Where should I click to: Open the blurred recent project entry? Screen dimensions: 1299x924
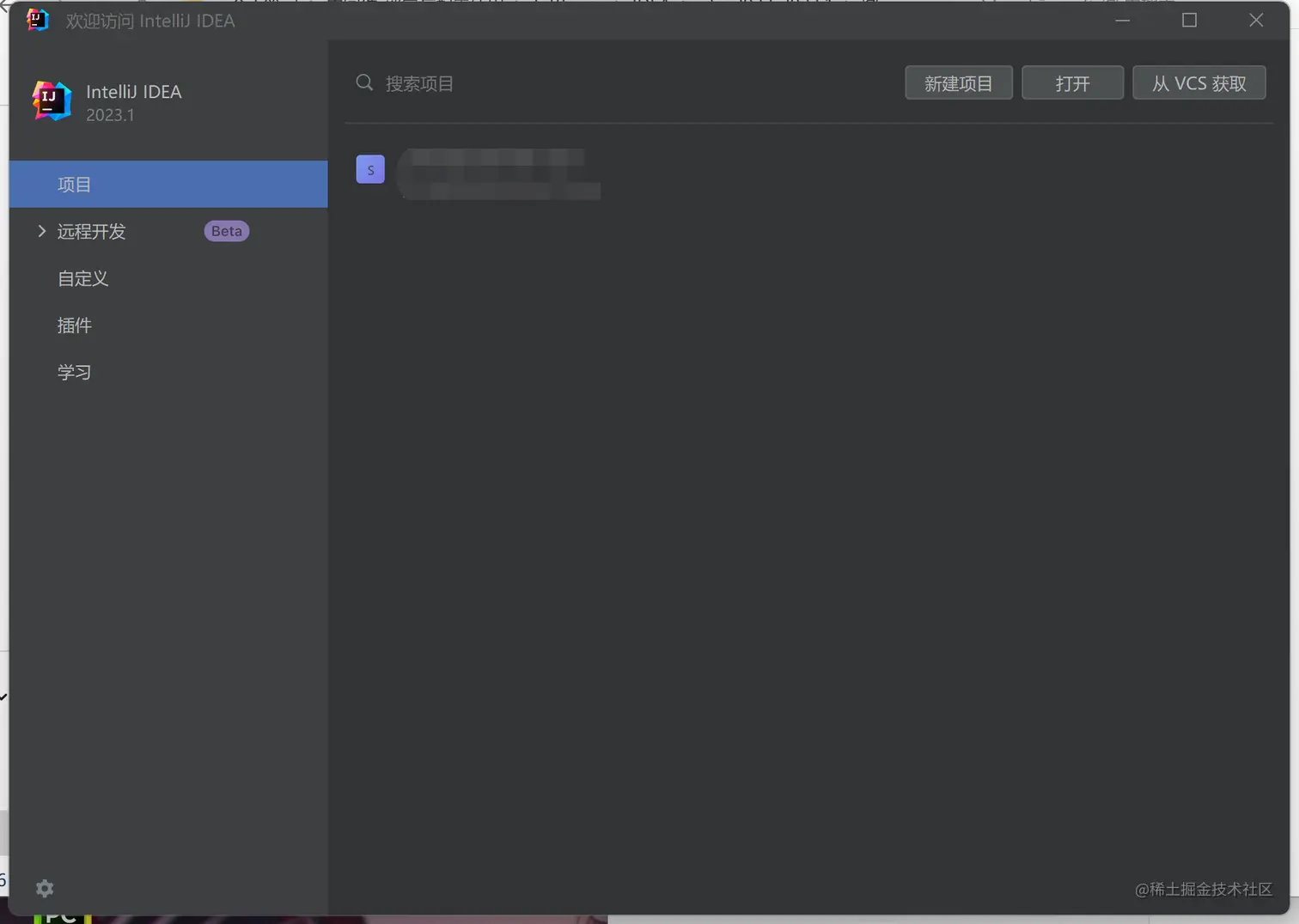[x=500, y=173]
